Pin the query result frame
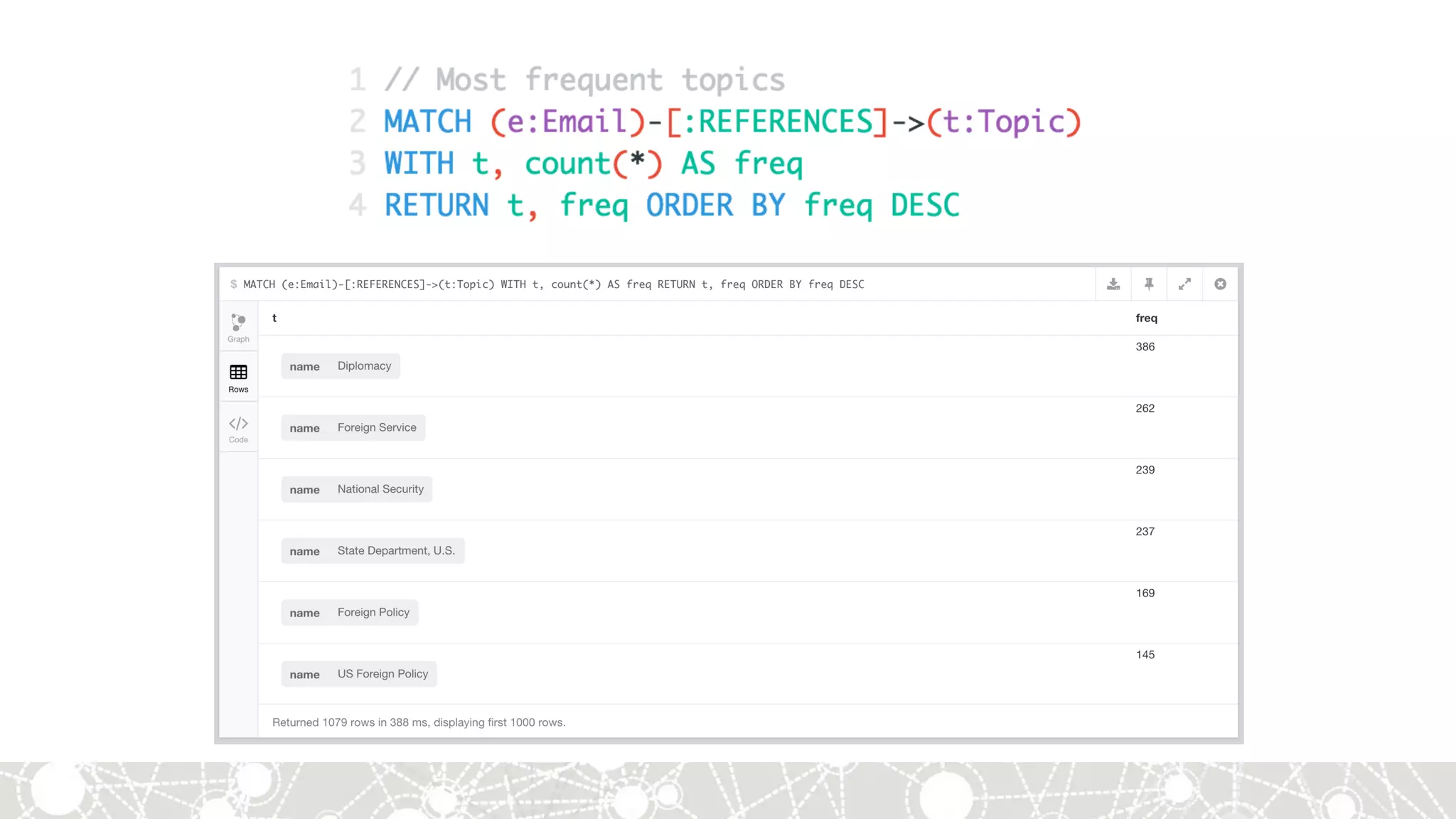The image size is (1456, 819). [x=1149, y=284]
